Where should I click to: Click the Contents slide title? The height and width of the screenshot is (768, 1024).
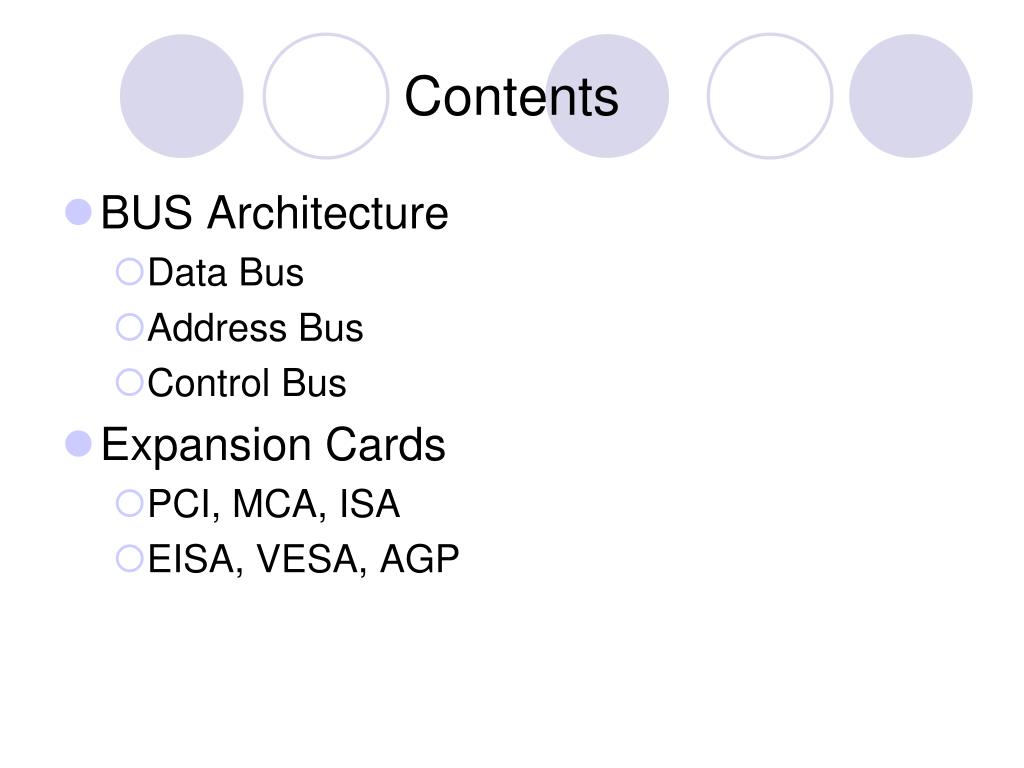point(511,96)
